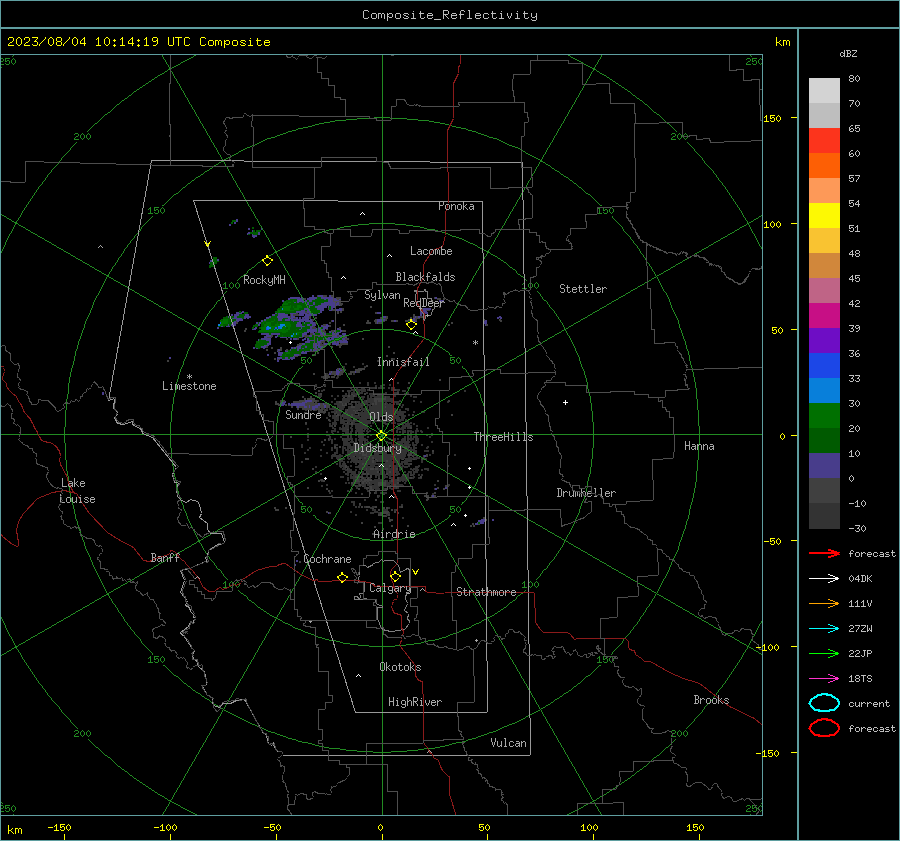Click the yellow diamond marker above Calgary
The width and height of the screenshot is (900, 841).
tap(395, 576)
